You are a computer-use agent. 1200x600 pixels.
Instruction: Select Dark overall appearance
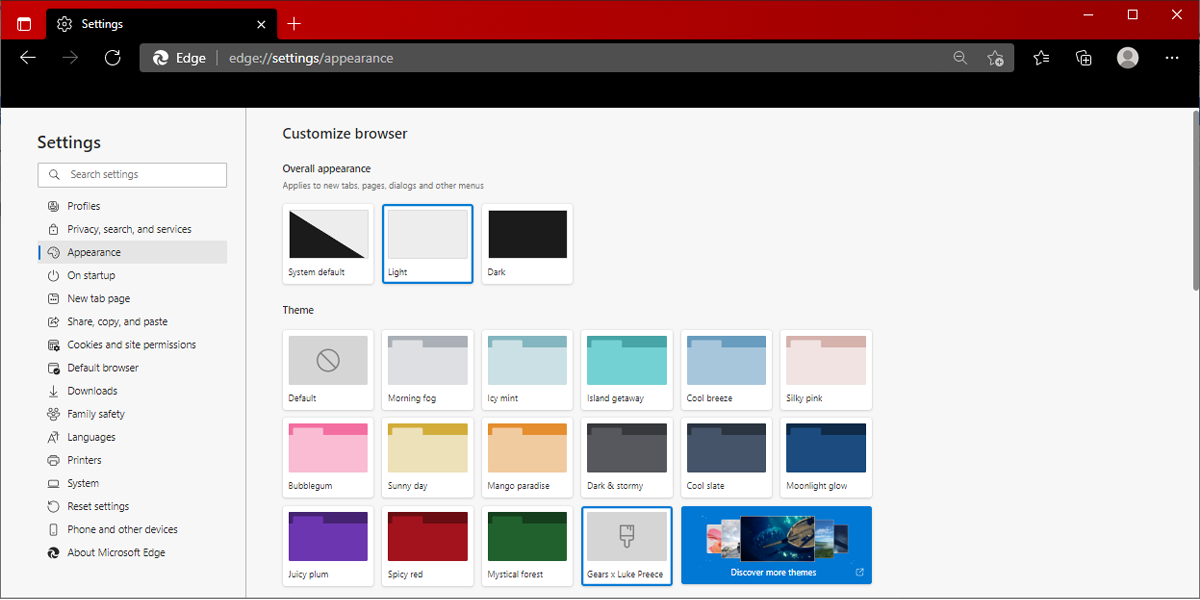coord(527,243)
